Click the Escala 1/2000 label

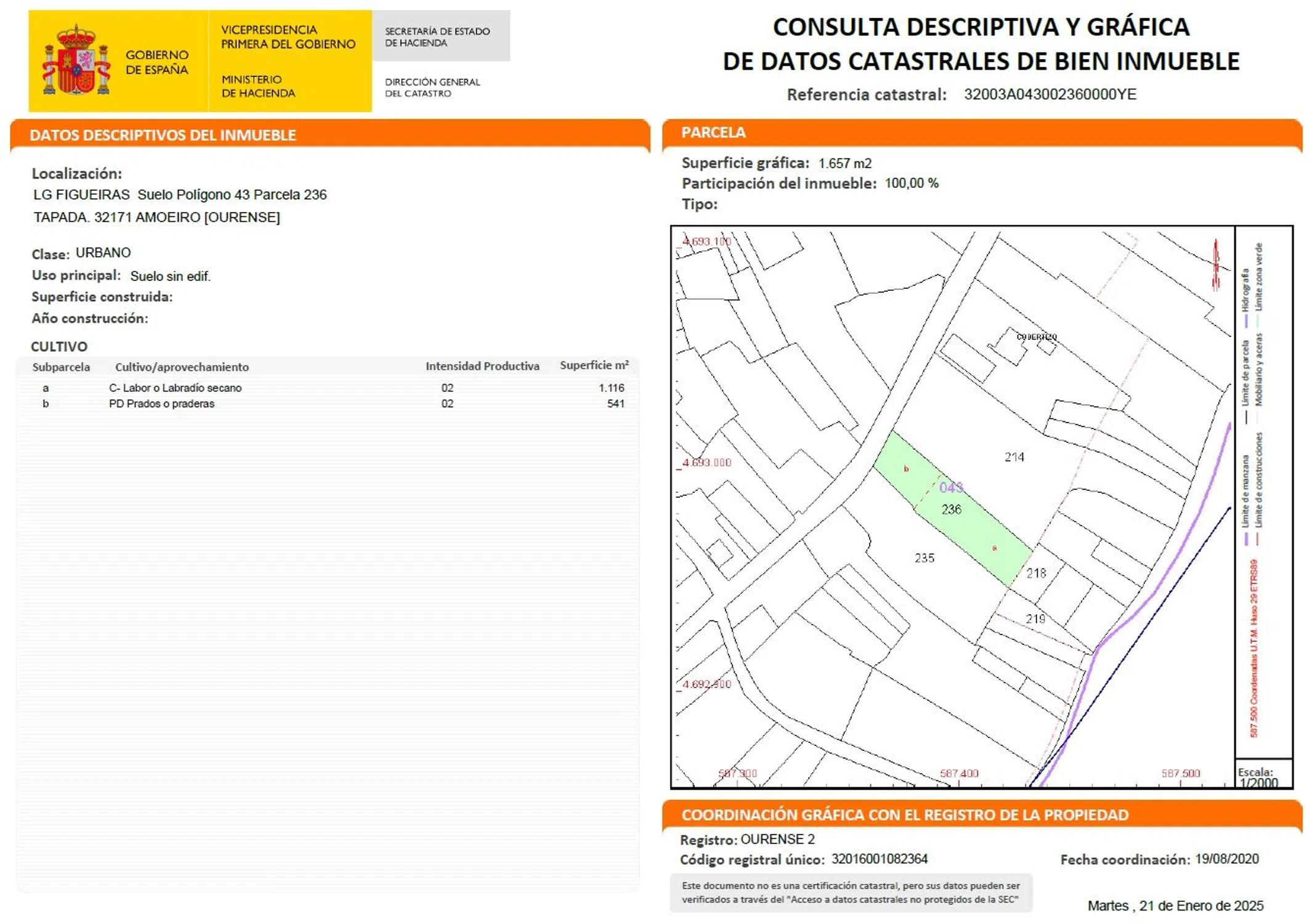coord(1257,777)
